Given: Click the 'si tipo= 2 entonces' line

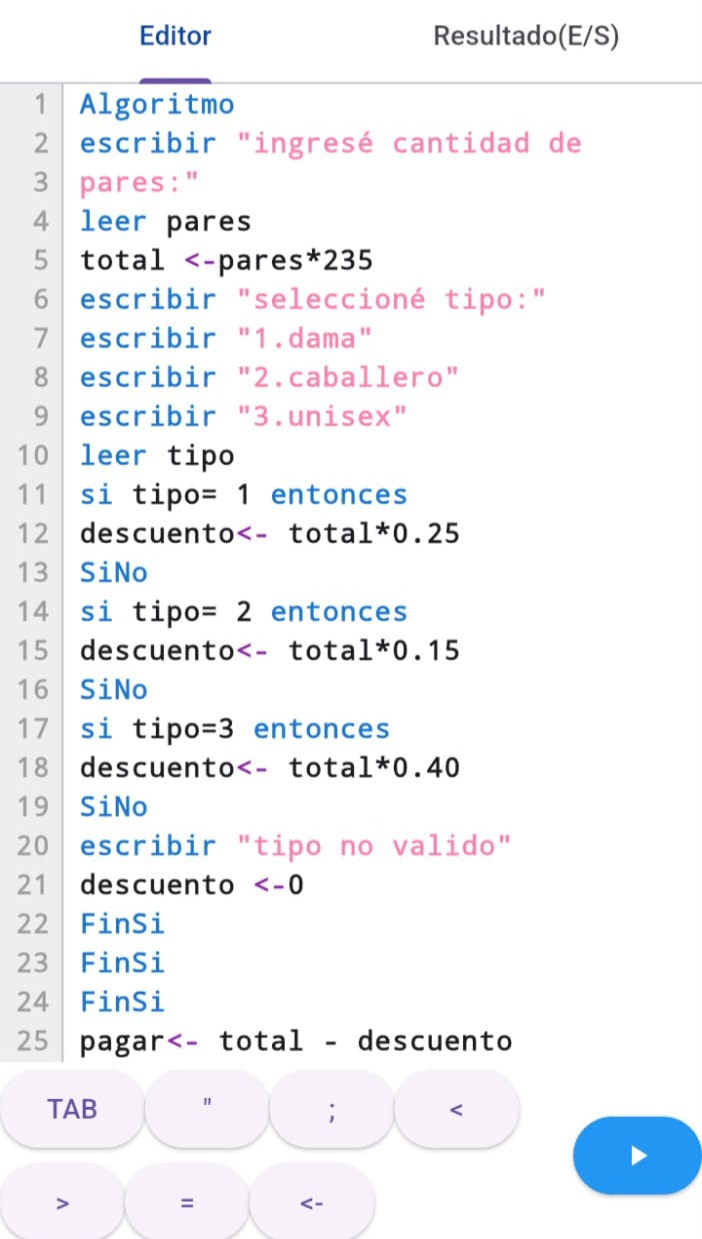Looking at the screenshot, I should pos(244,611).
